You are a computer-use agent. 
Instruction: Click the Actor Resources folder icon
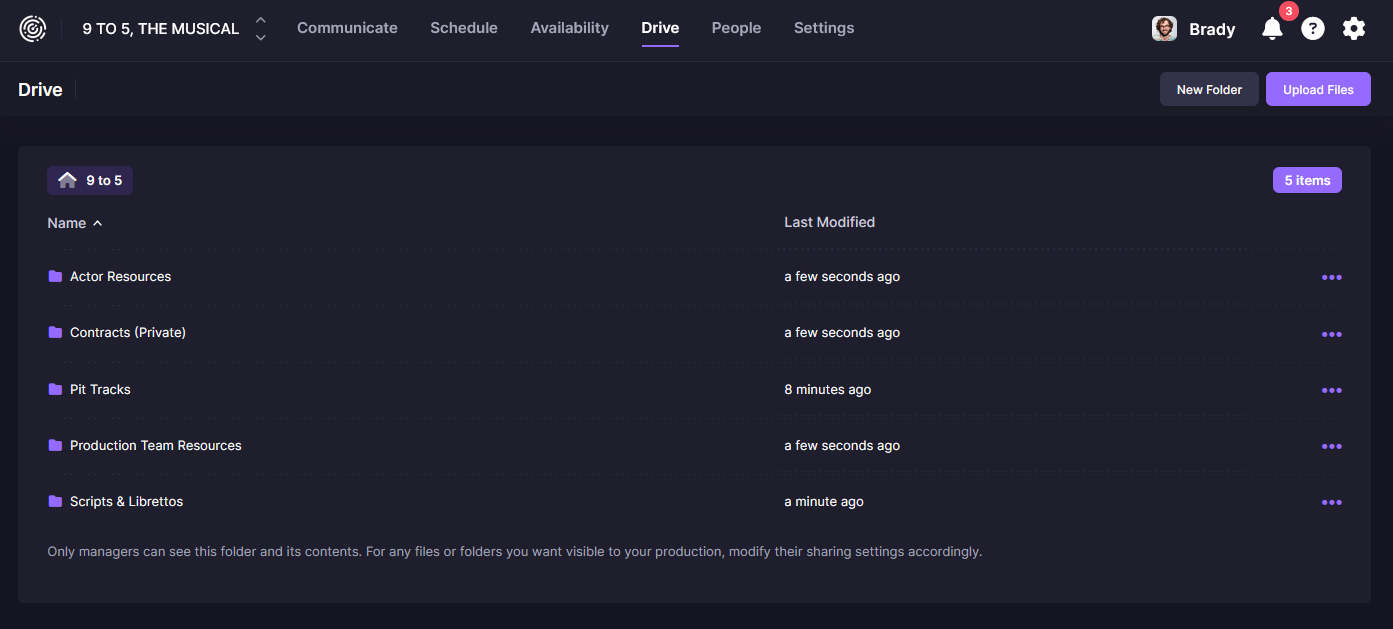coord(55,277)
